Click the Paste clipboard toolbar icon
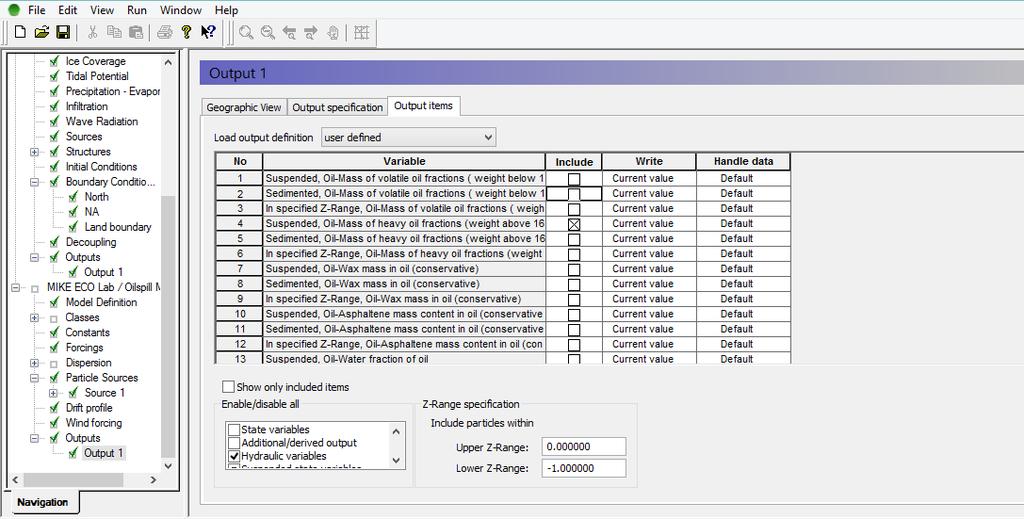1024x519 pixels. click(x=136, y=32)
